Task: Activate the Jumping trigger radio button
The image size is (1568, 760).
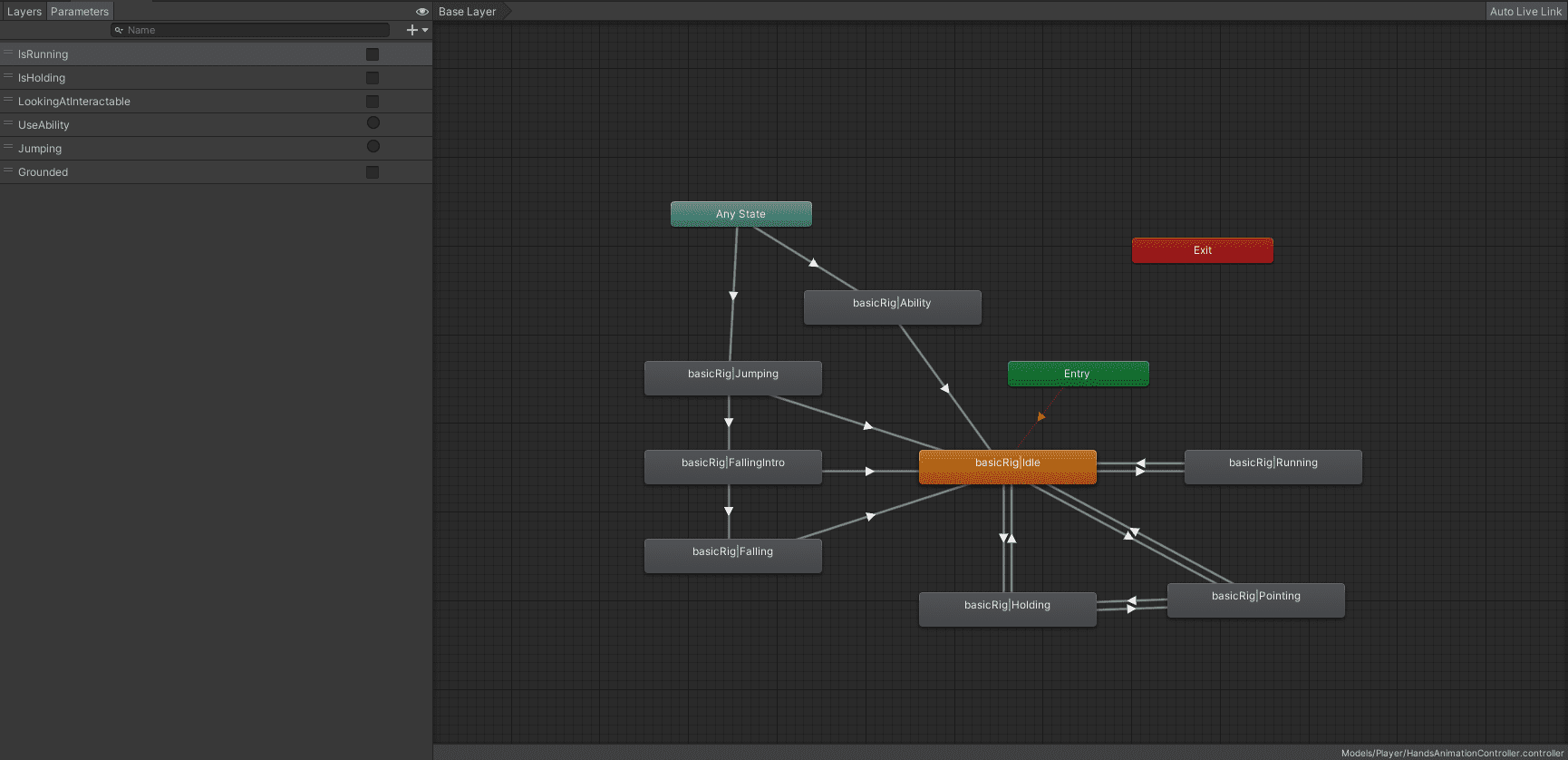Action: [x=373, y=147]
